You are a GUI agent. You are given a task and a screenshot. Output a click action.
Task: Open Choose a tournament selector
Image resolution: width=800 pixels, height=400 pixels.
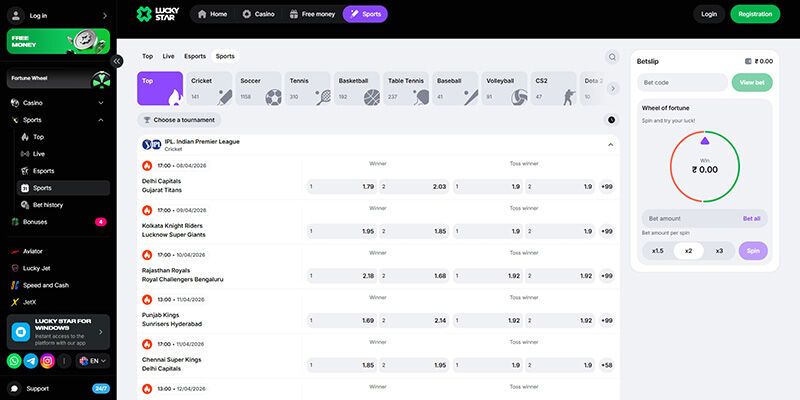(x=179, y=120)
